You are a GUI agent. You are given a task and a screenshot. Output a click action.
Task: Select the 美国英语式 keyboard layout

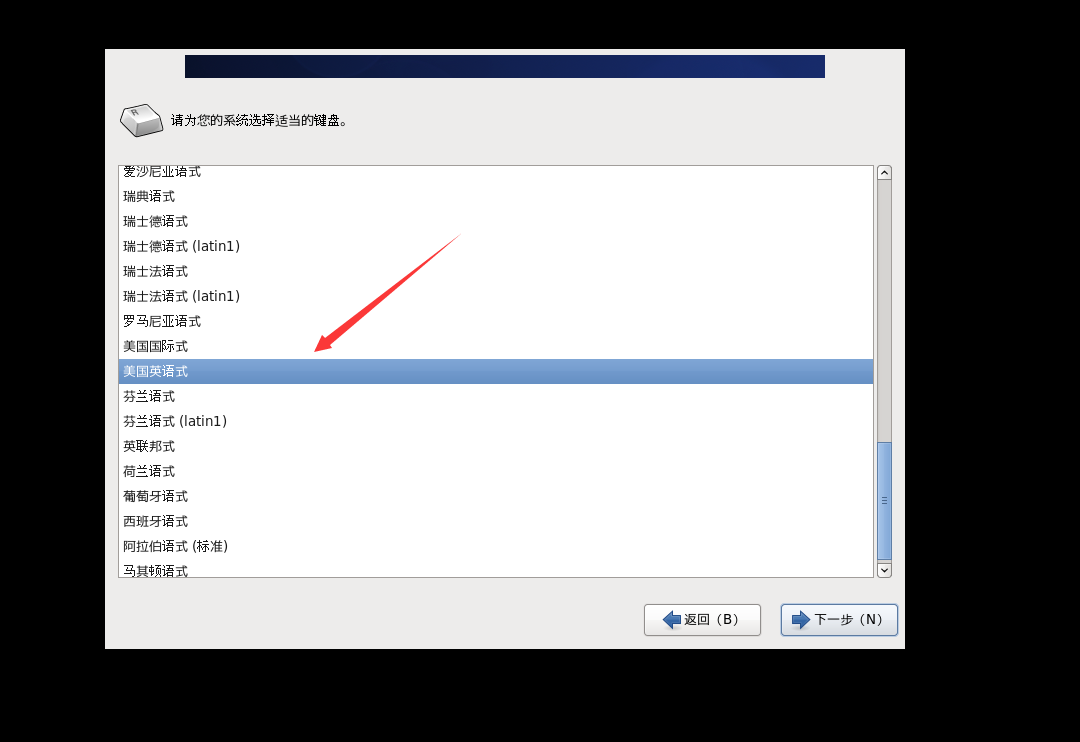pos(496,371)
